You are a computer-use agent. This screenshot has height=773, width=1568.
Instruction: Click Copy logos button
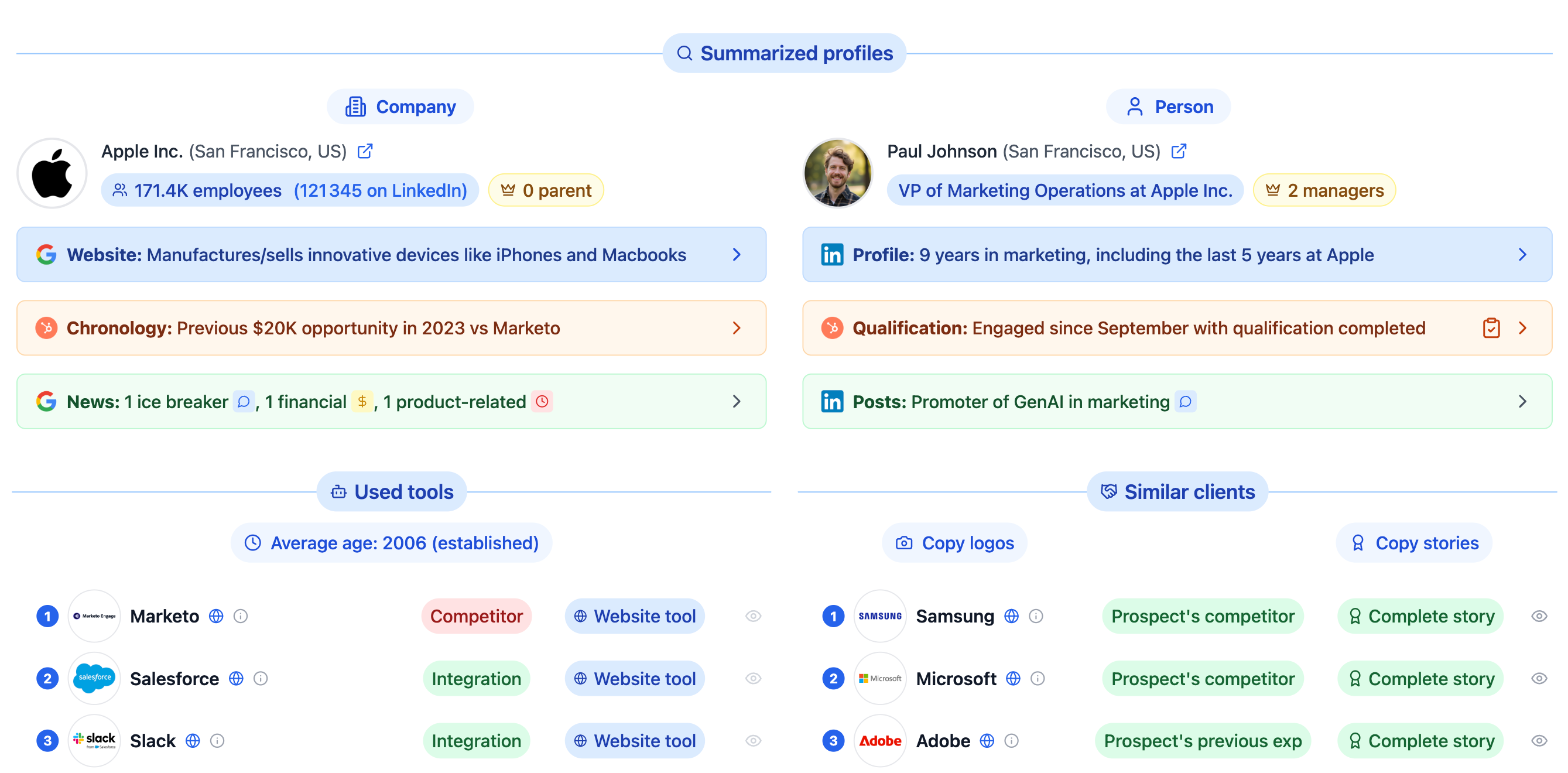point(954,542)
